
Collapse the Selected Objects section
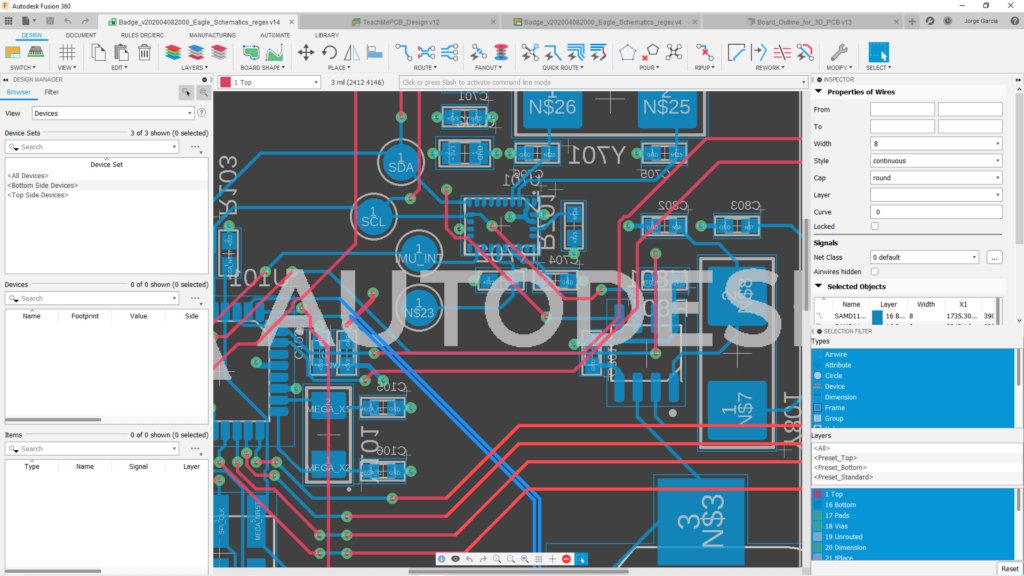(x=819, y=286)
